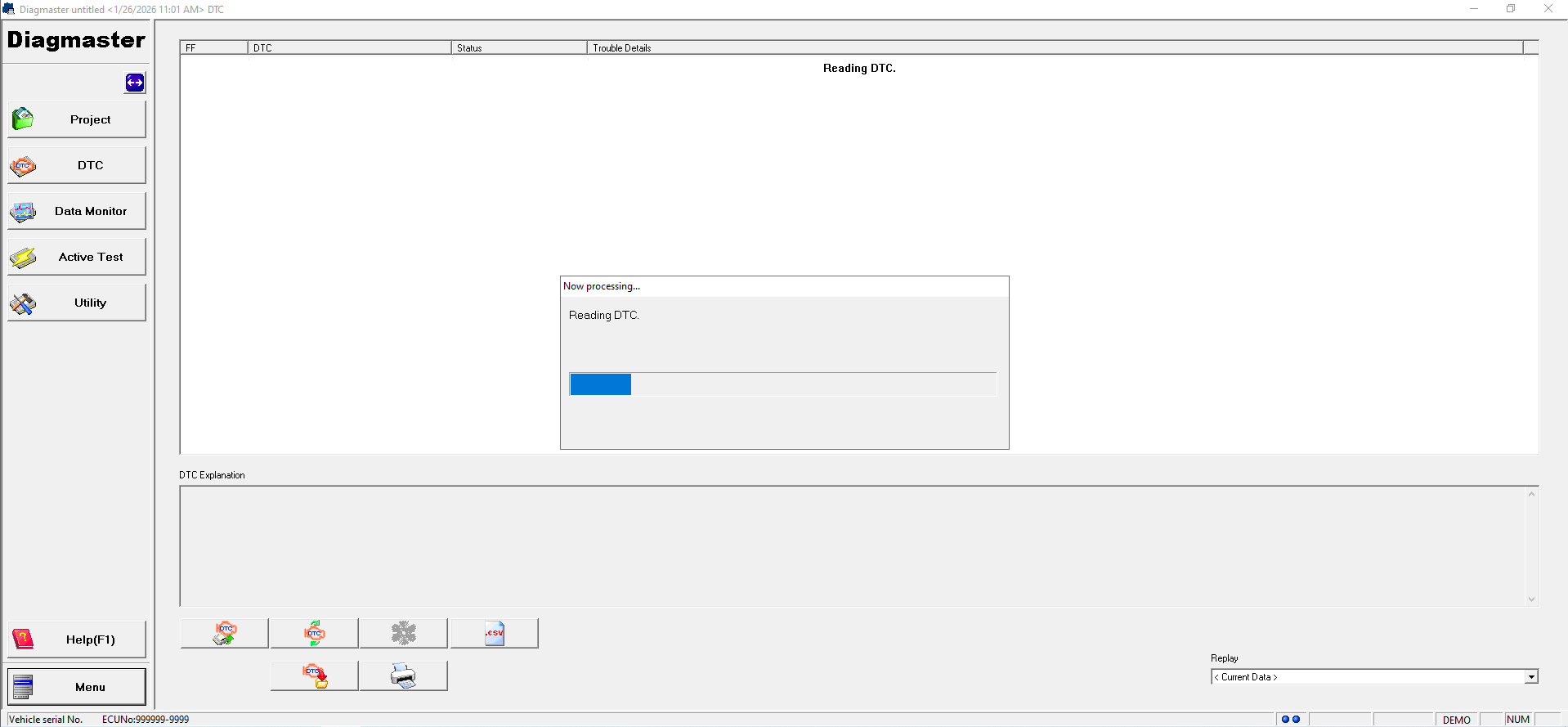Screen dimensions: 1568x727
Task: Click the NUM indicator in the status bar
Action: [x=1518, y=720]
